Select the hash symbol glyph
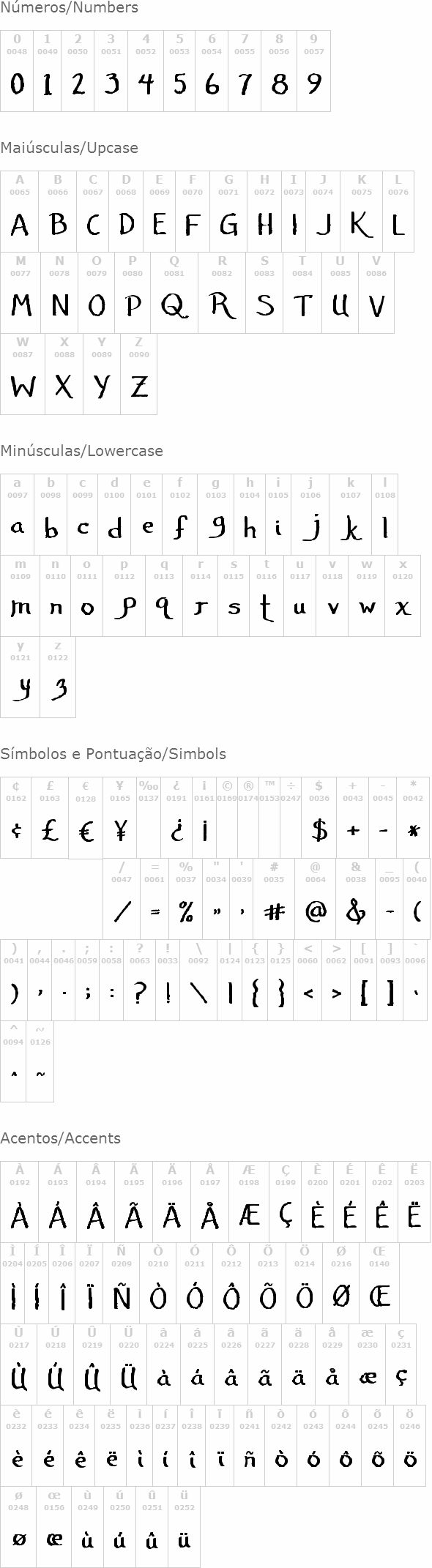432x1568 pixels. [274, 911]
